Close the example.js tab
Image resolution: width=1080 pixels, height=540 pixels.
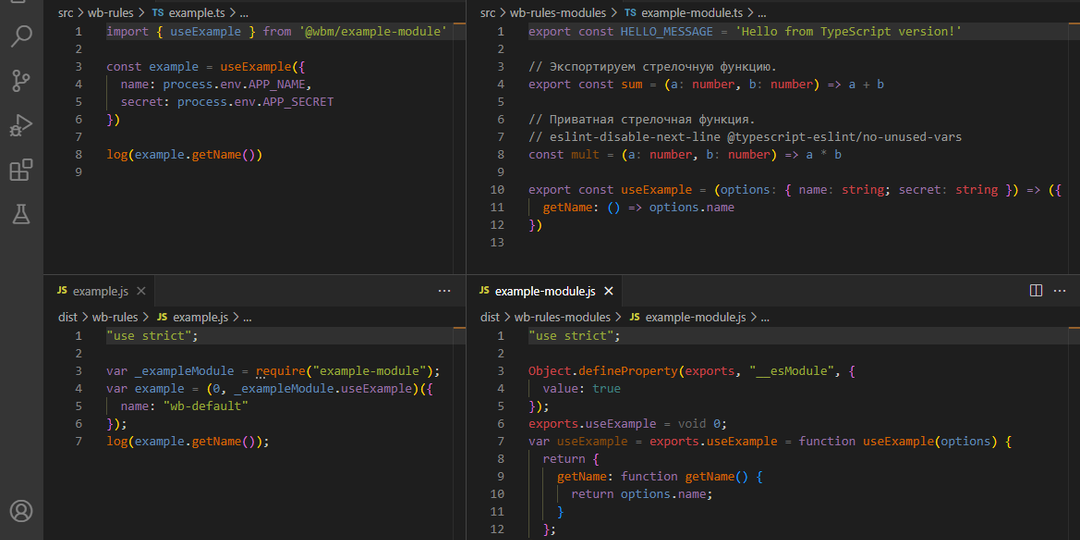coord(141,291)
